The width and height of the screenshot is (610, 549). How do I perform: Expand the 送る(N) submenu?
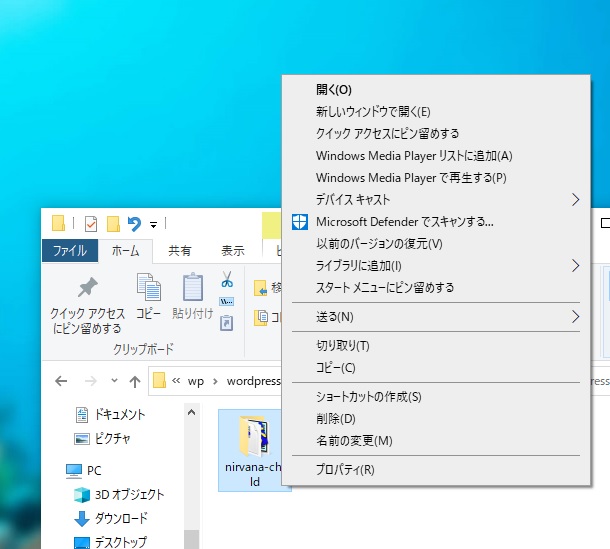pos(575,317)
